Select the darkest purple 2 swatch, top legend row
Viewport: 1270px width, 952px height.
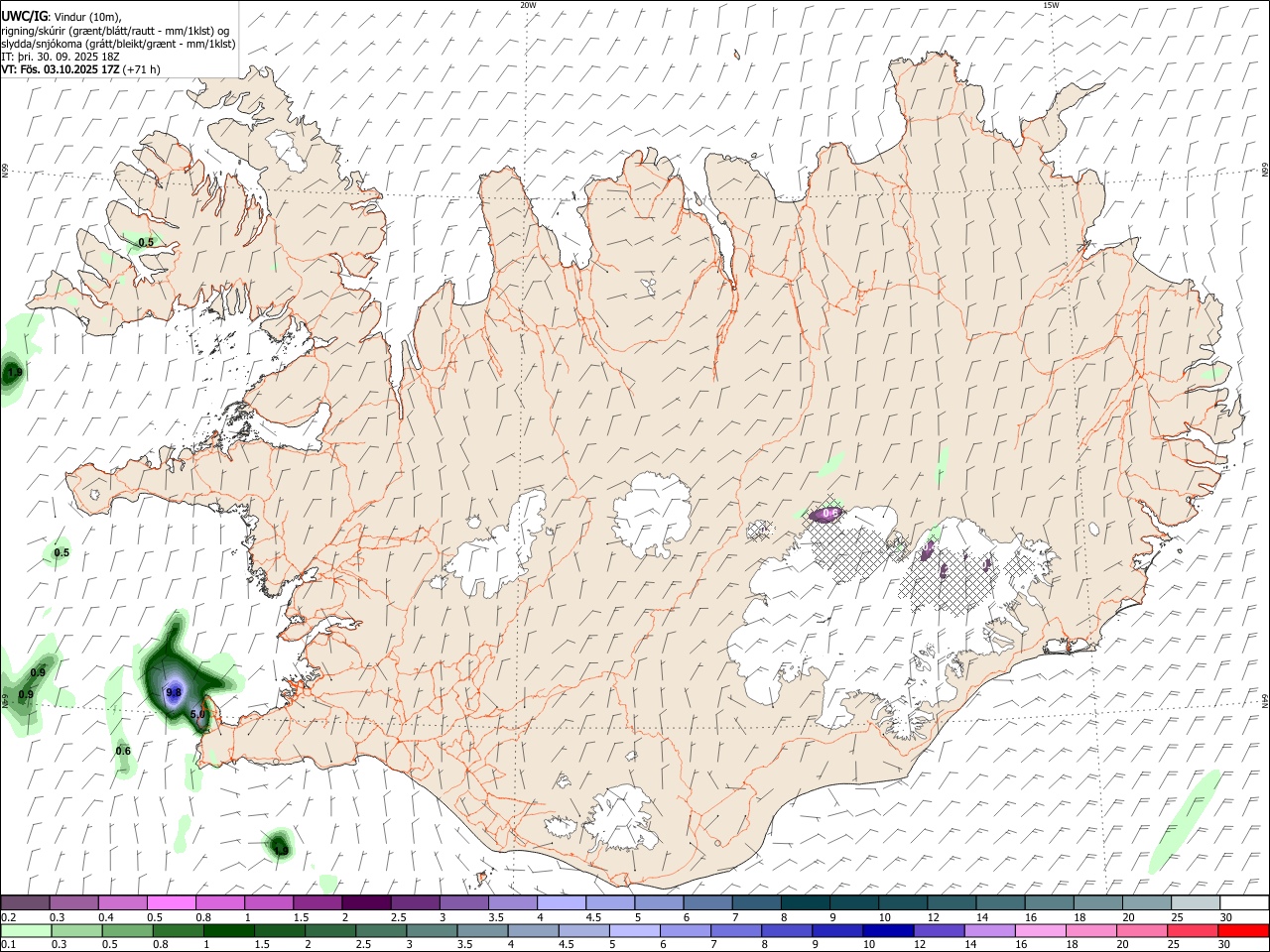pyautogui.click(x=365, y=902)
